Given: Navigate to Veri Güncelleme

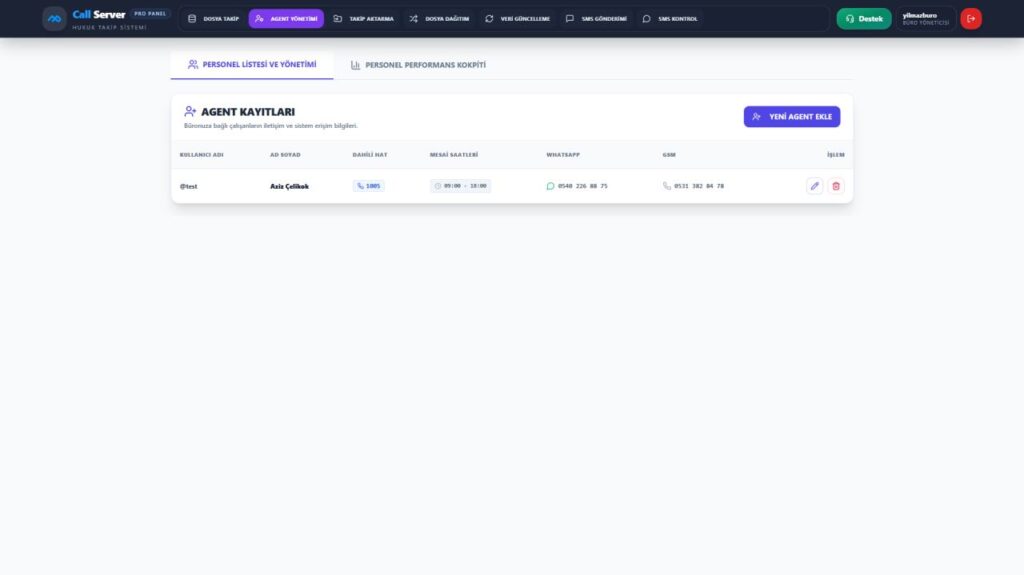Looking at the screenshot, I should [x=517, y=19].
